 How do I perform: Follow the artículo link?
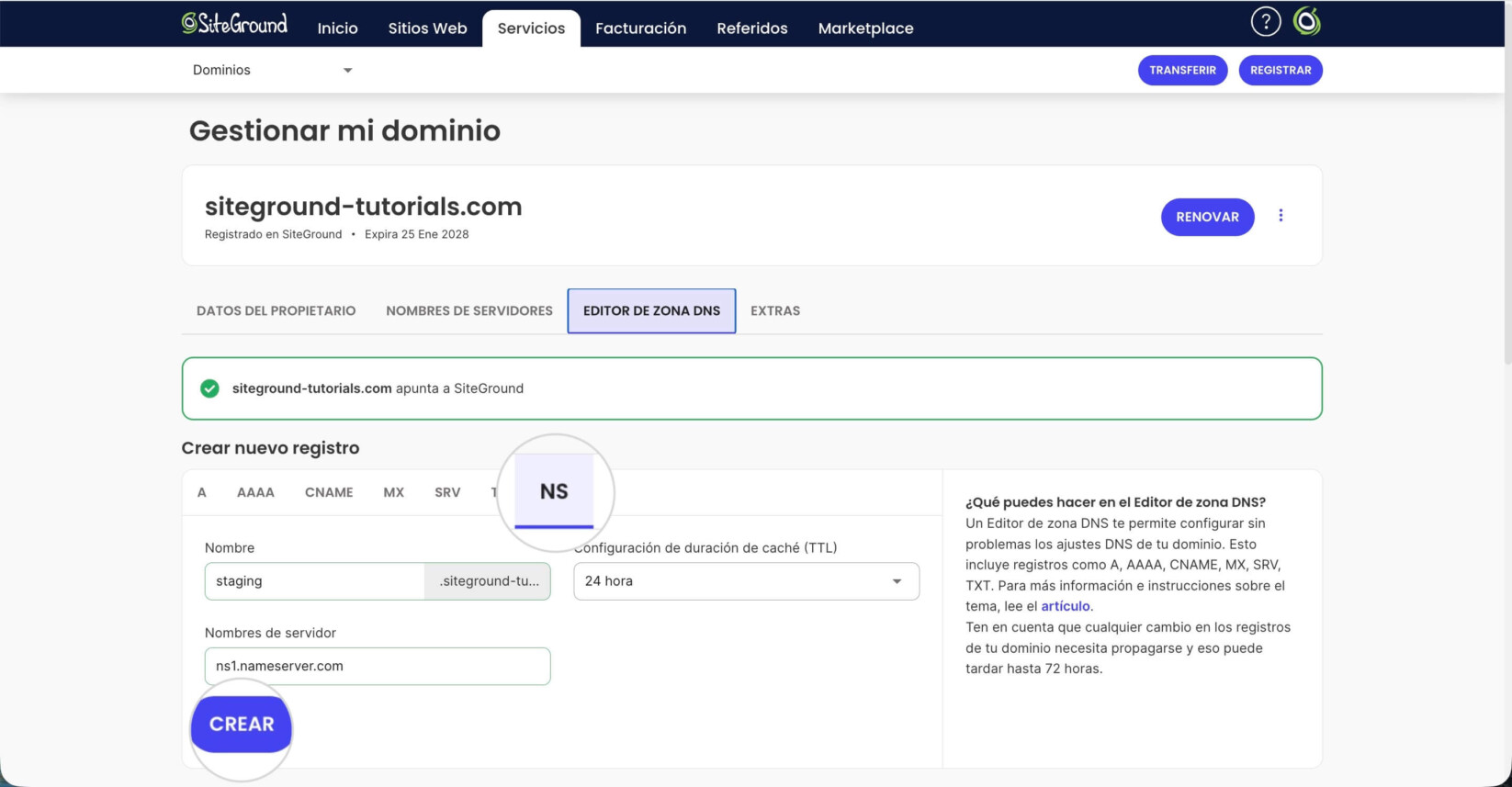click(1065, 606)
